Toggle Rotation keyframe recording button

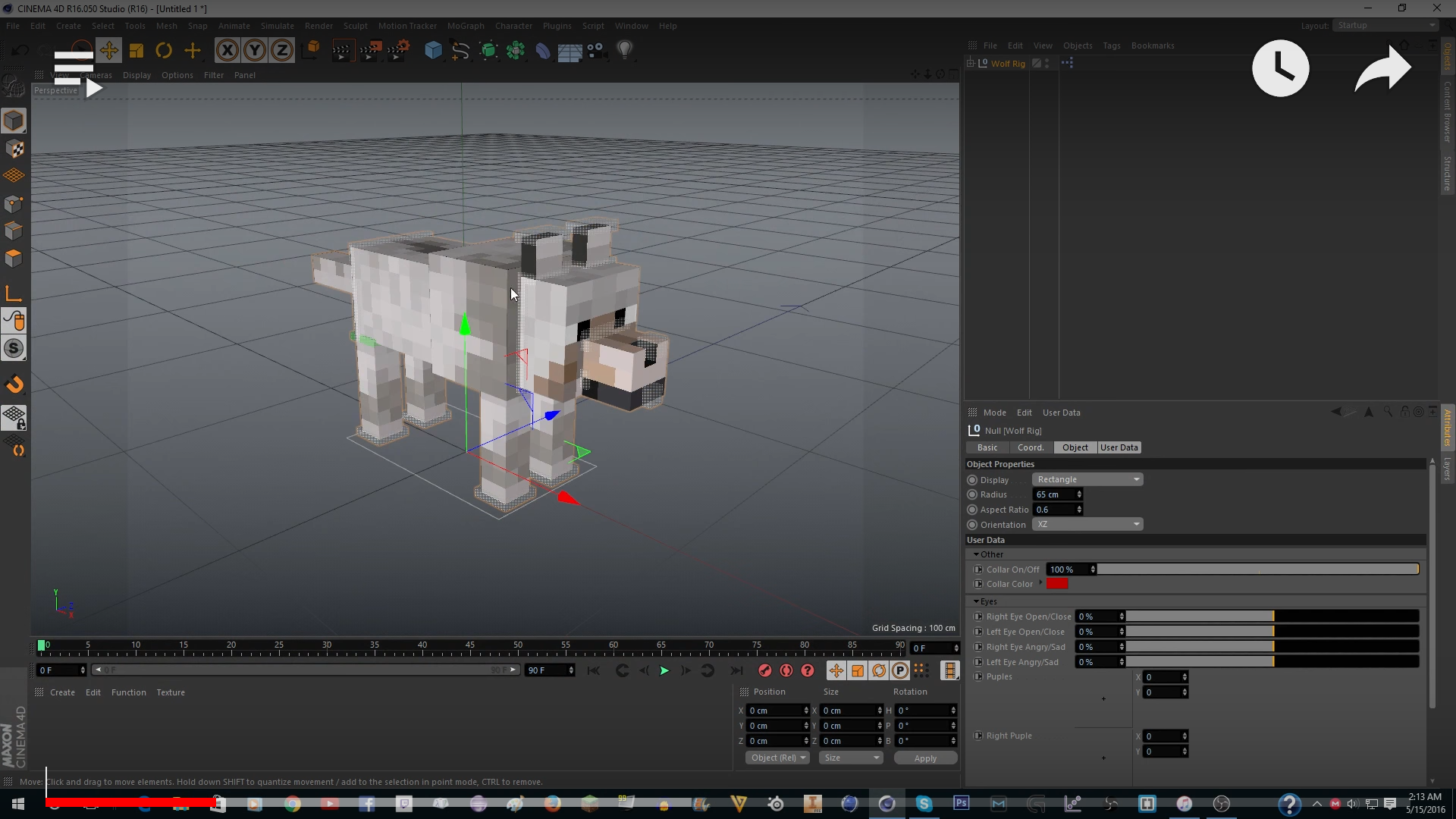[879, 670]
